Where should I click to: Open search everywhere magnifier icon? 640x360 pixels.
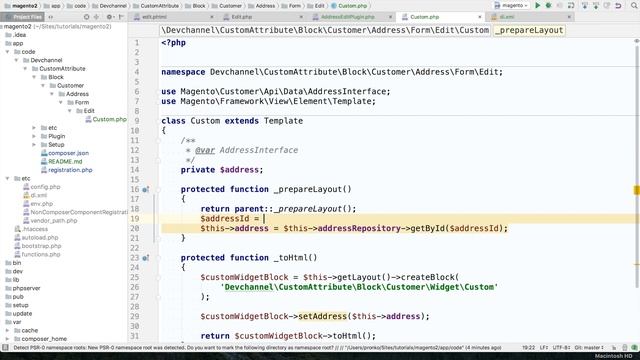tap(634, 6)
